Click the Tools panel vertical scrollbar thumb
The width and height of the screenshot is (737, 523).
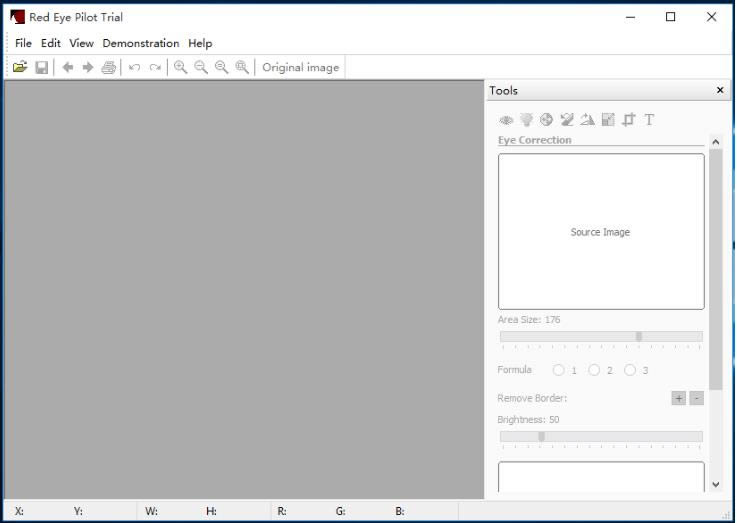(x=716, y=269)
